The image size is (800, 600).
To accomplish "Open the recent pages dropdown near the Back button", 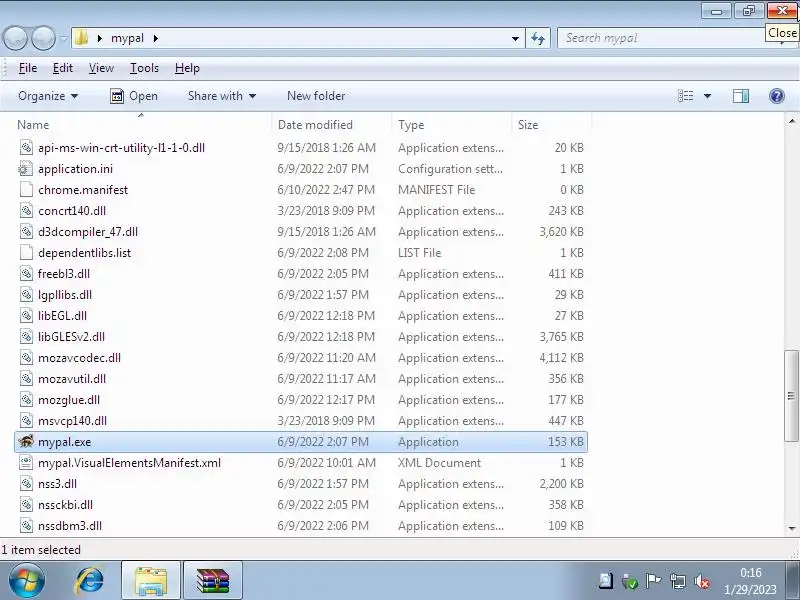I will [x=63, y=38].
